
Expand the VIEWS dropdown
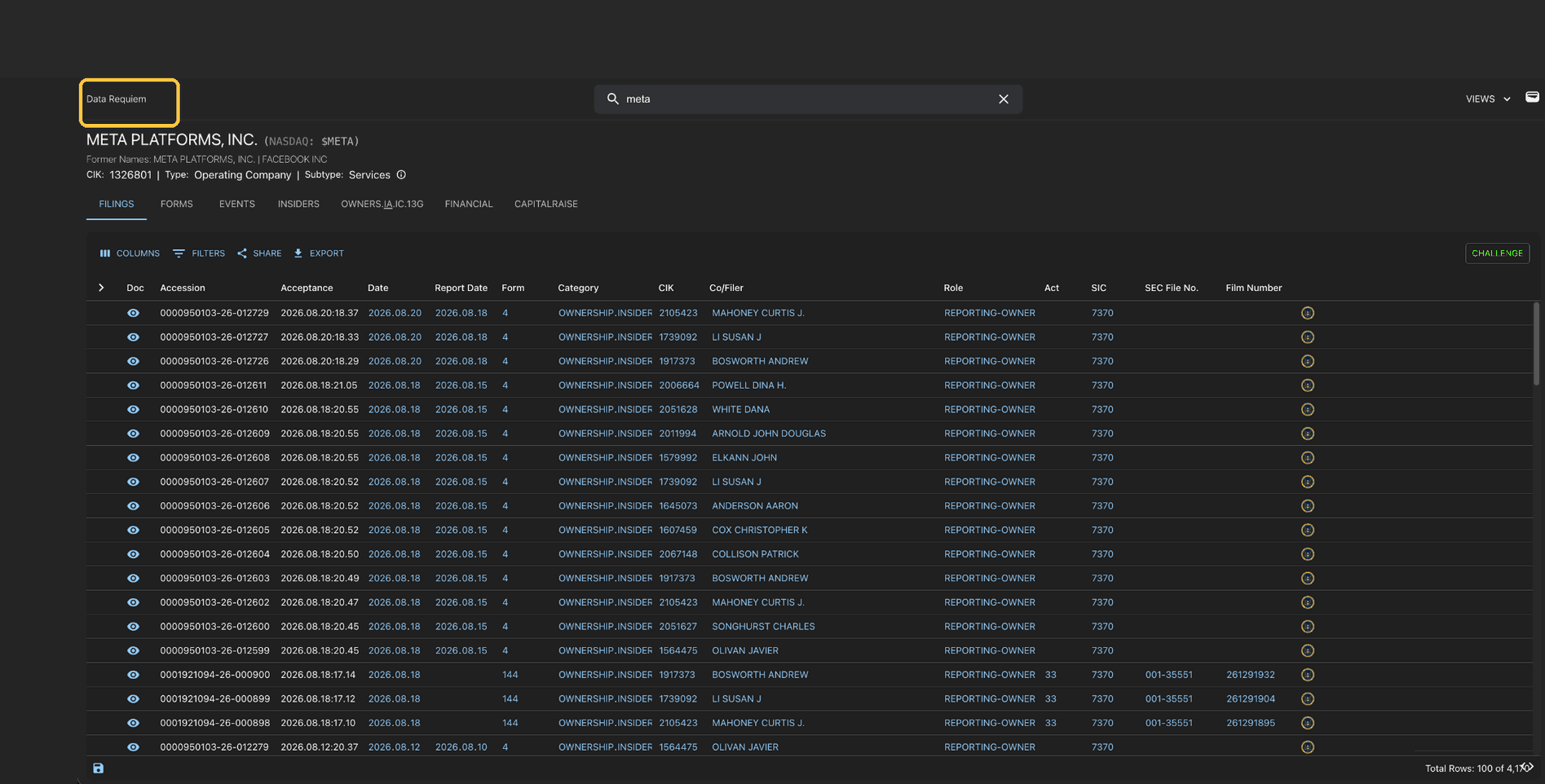pos(1488,99)
